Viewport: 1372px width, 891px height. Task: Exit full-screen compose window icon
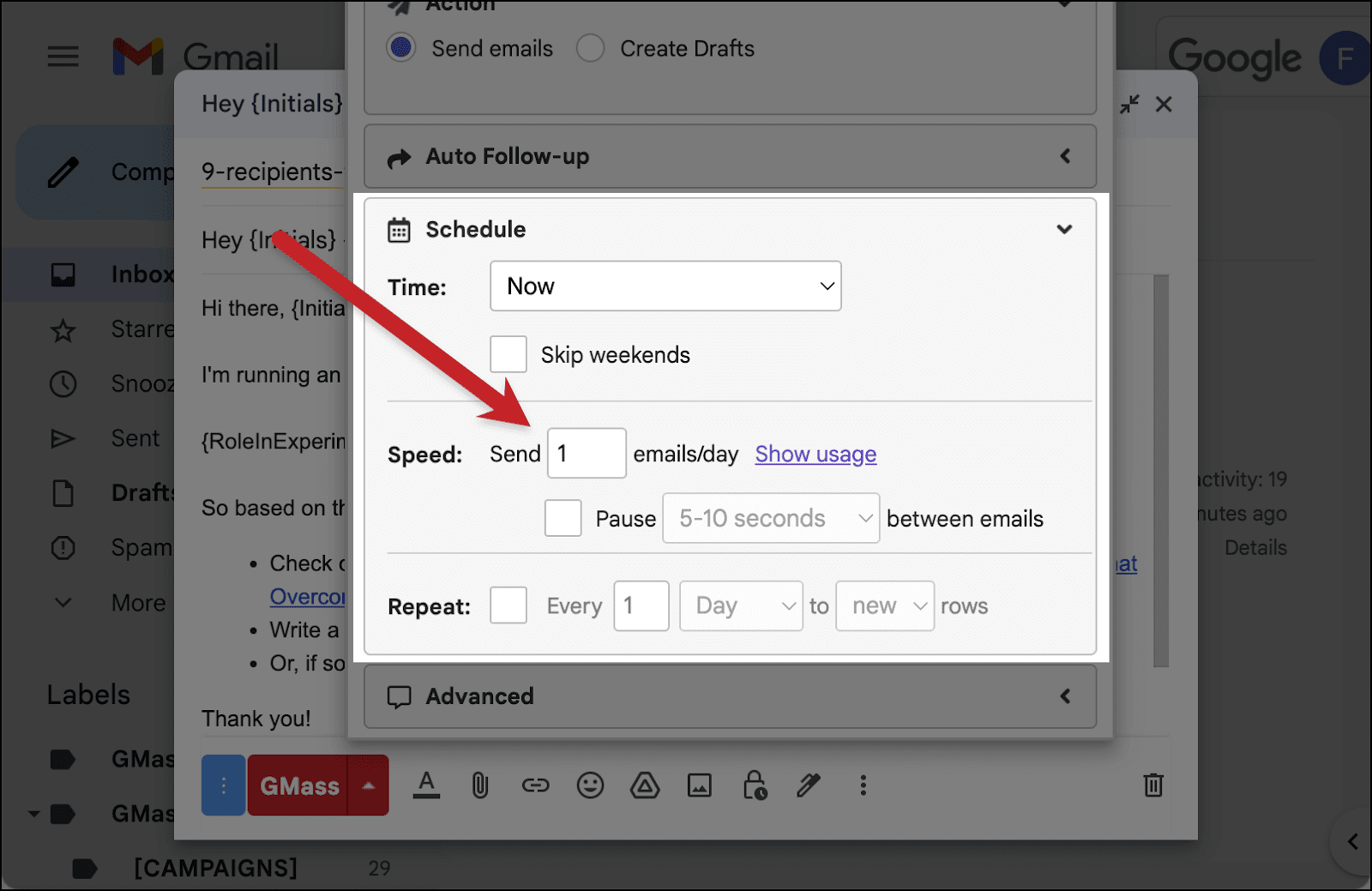click(1129, 105)
